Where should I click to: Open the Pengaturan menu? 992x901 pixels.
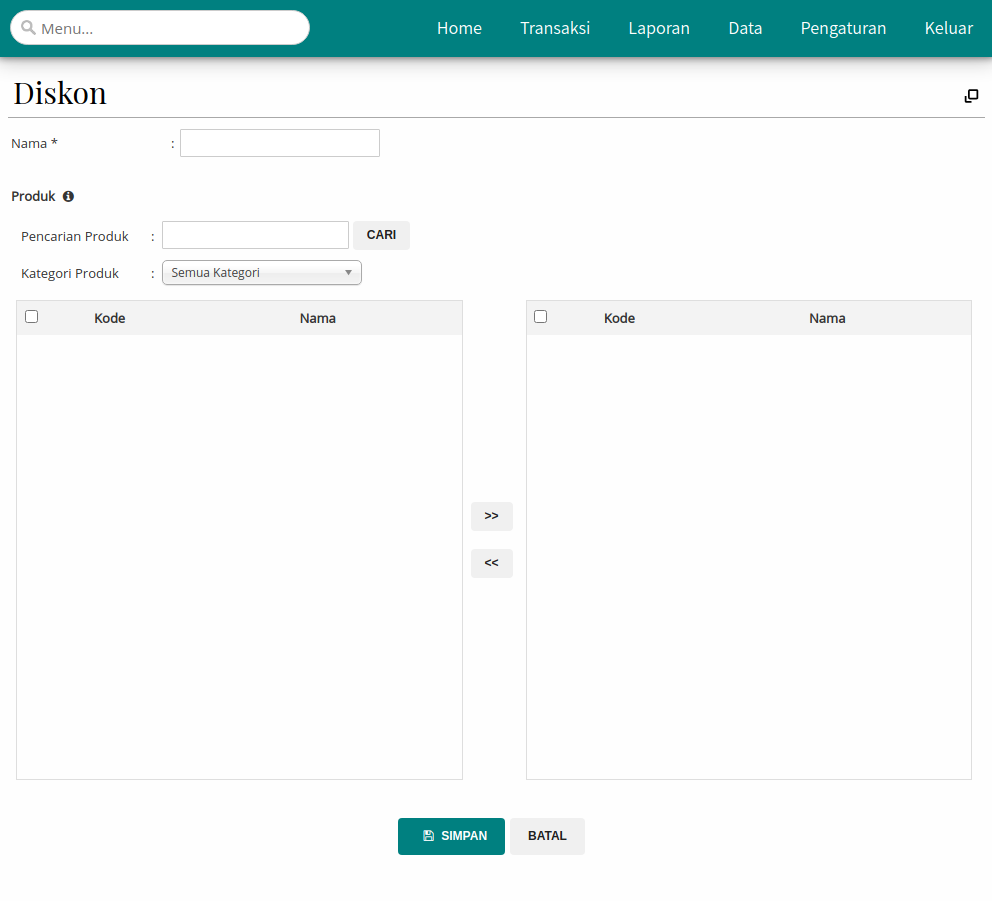pyautogui.click(x=843, y=28)
